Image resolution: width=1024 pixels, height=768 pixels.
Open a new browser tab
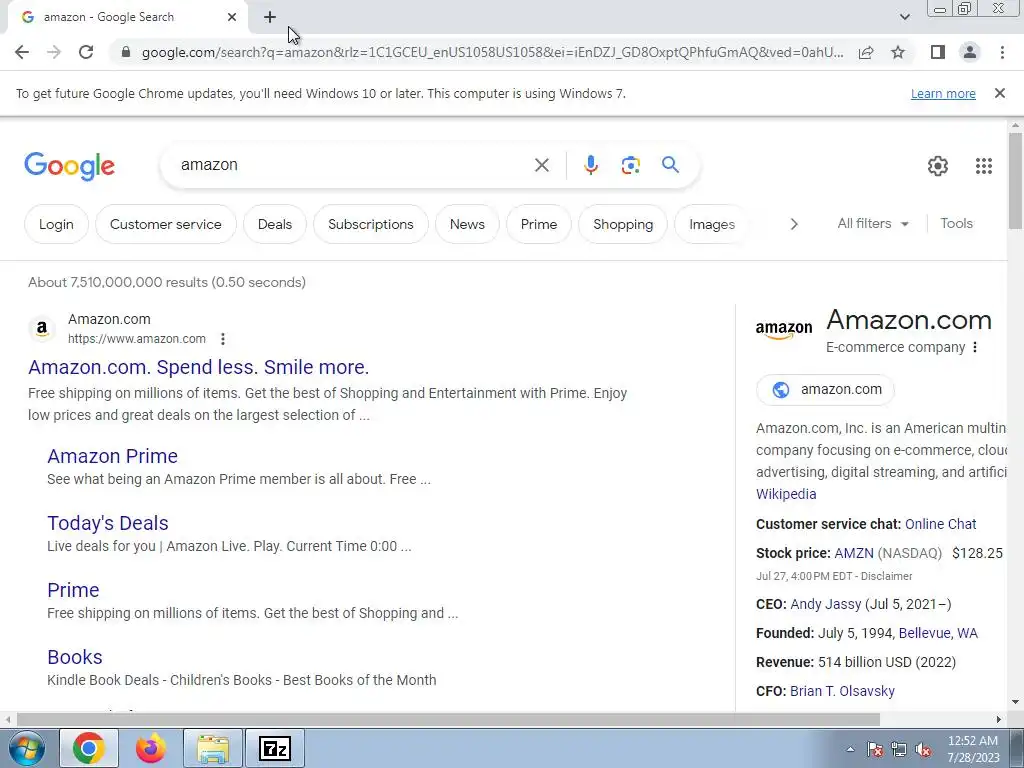[270, 17]
